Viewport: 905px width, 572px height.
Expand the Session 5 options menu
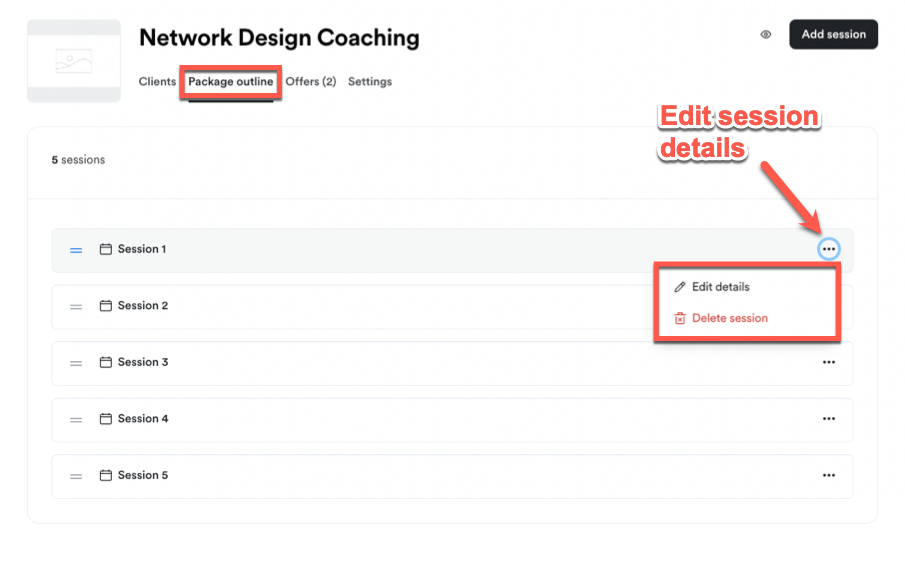point(828,475)
